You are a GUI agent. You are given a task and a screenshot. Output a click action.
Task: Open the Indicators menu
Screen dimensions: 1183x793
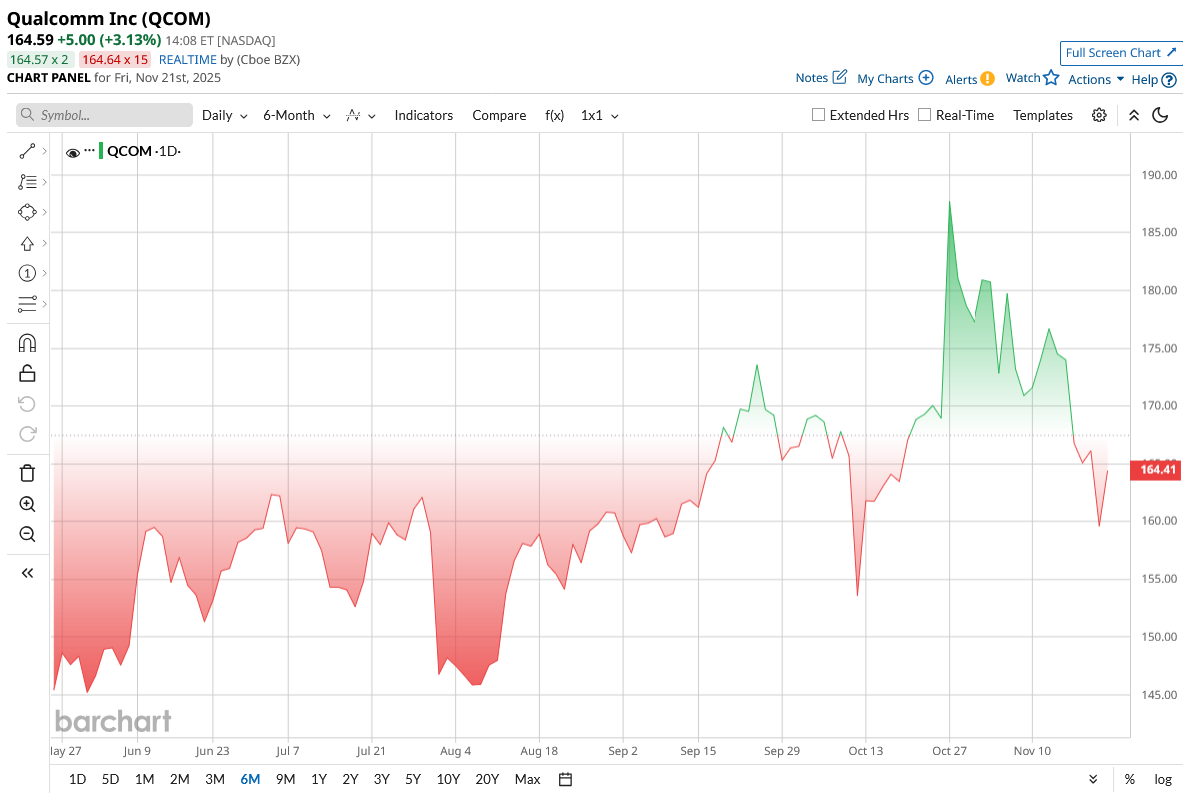pos(423,115)
